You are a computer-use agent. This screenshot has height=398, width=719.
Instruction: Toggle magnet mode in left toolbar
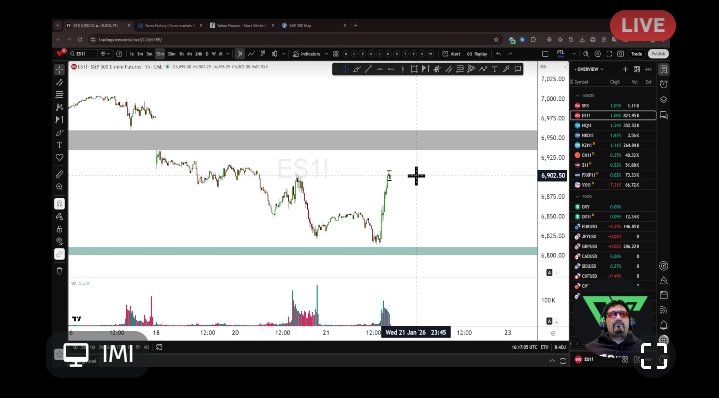point(59,204)
